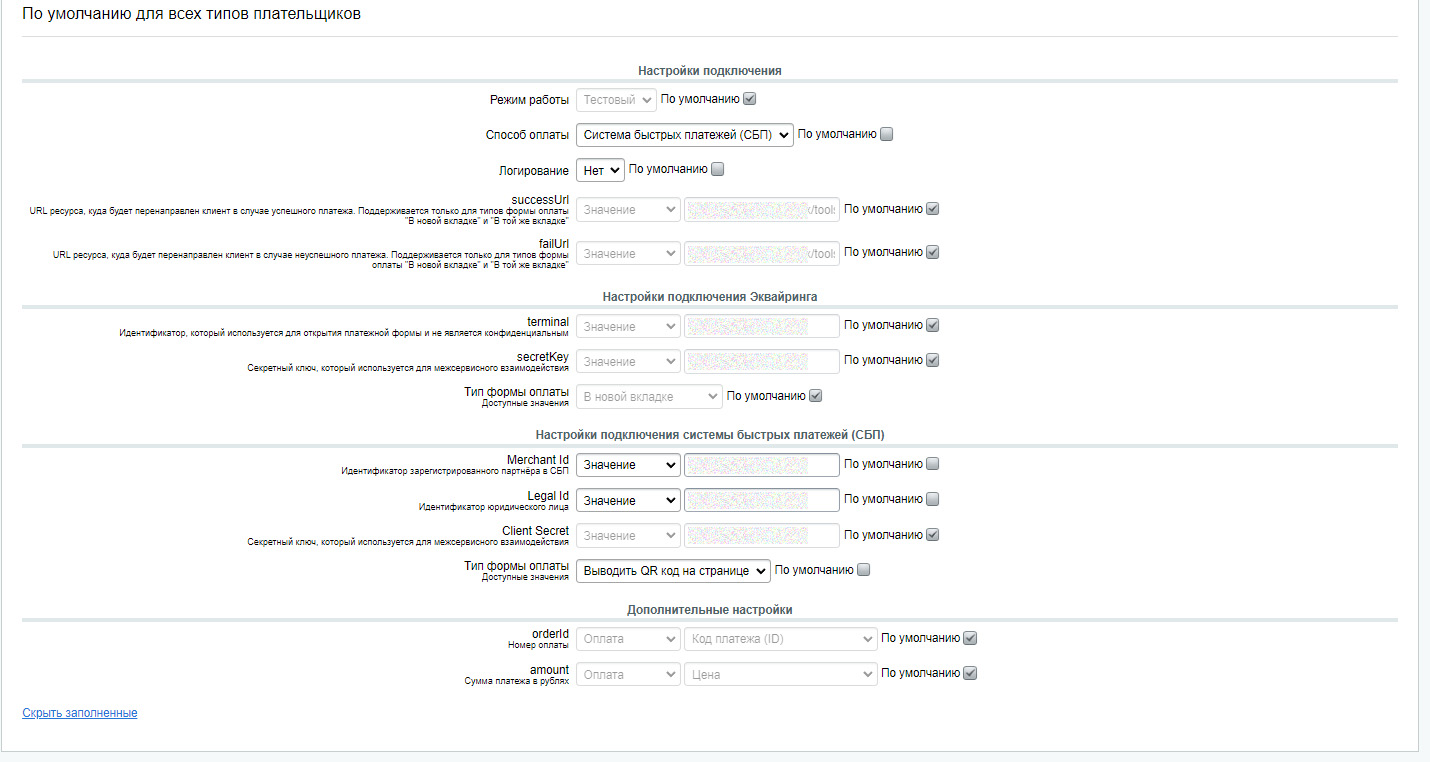Enable default checkbox for Legal Id

tap(933, 499)
